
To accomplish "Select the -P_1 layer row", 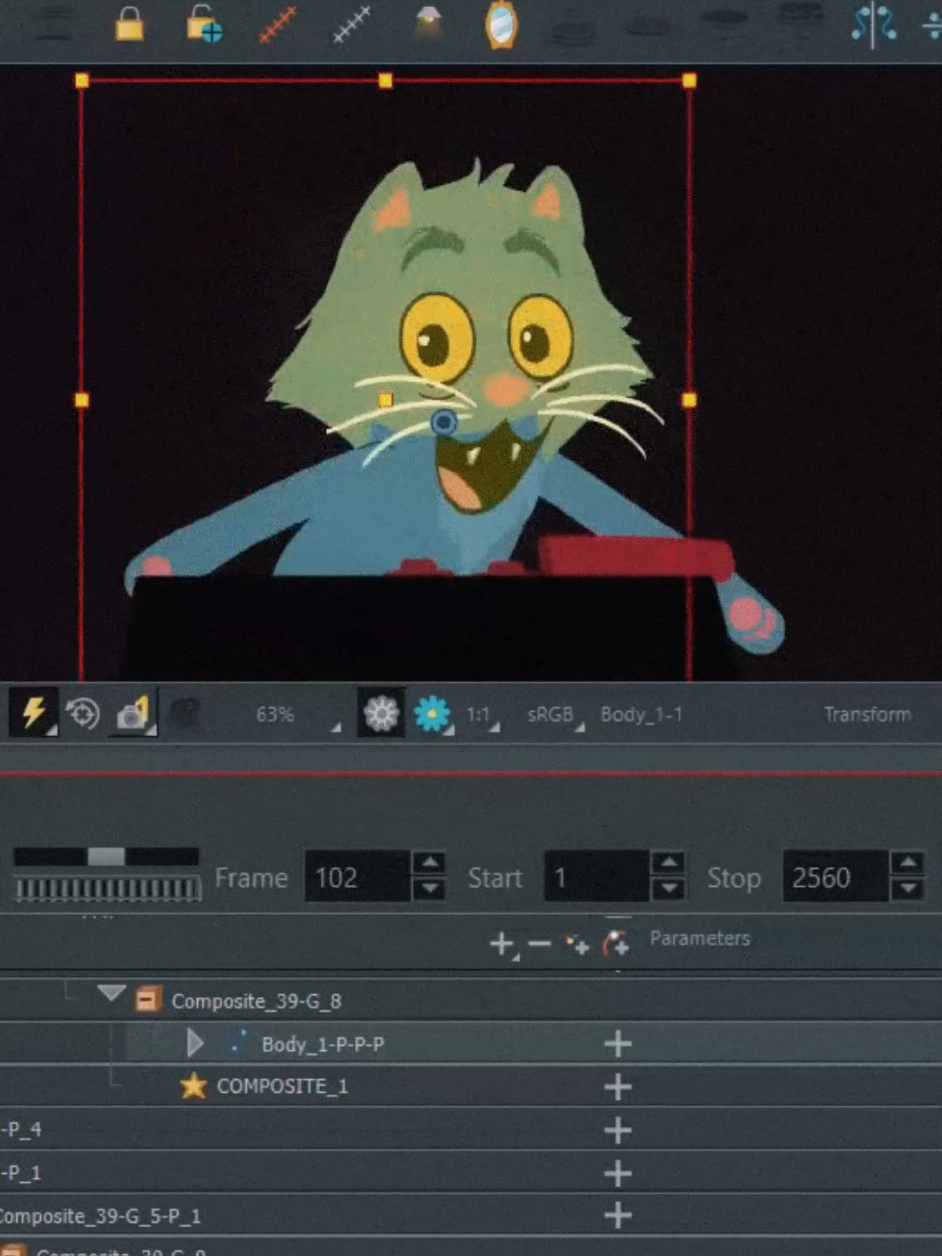I will point(471,1173).
